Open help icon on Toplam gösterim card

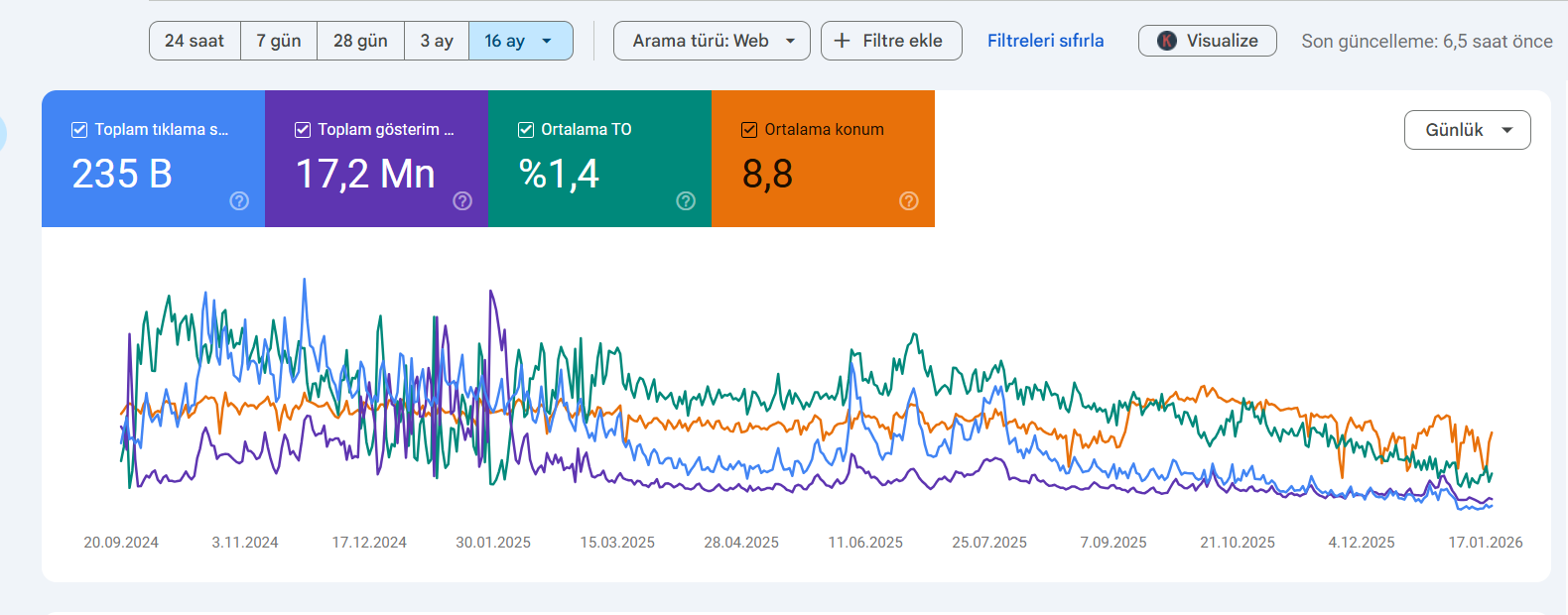coord(462,201)
